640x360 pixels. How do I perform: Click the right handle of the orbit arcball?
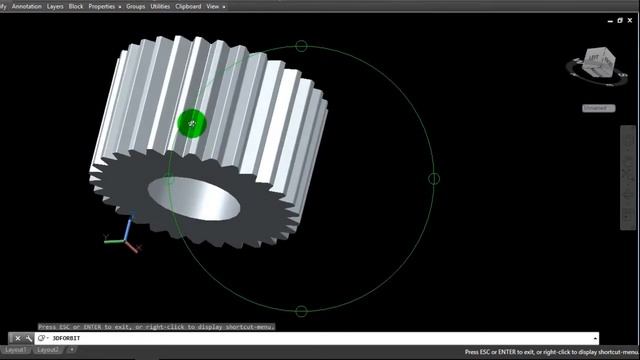coord(434,178)
